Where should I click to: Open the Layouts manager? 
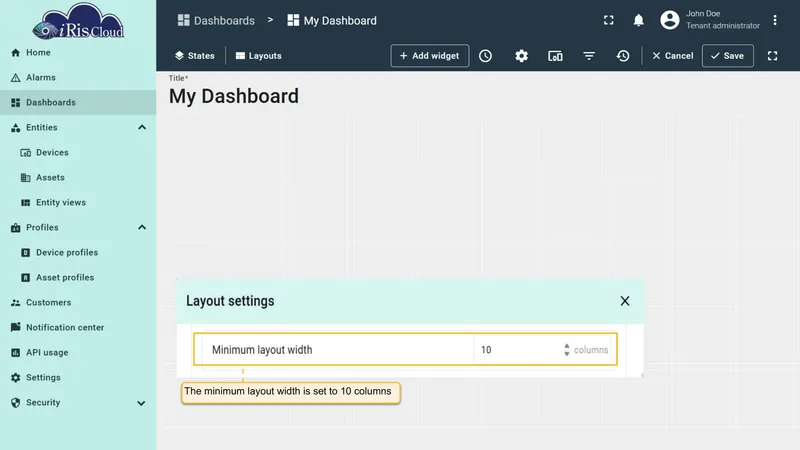coord(259,56)
